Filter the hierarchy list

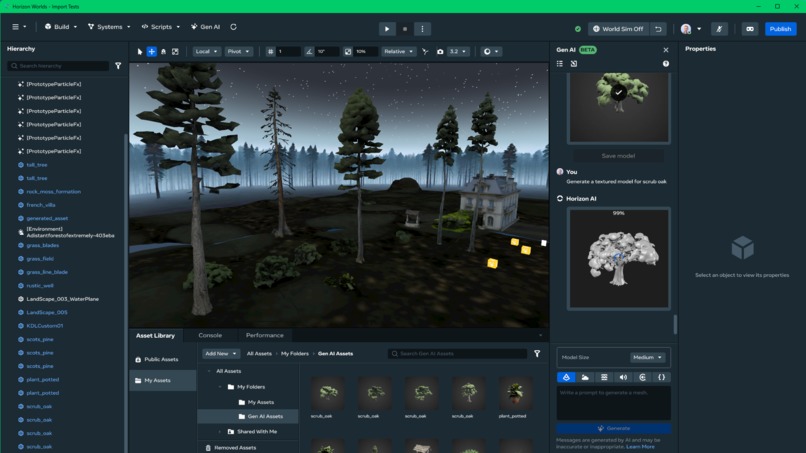tap(118, 66)
